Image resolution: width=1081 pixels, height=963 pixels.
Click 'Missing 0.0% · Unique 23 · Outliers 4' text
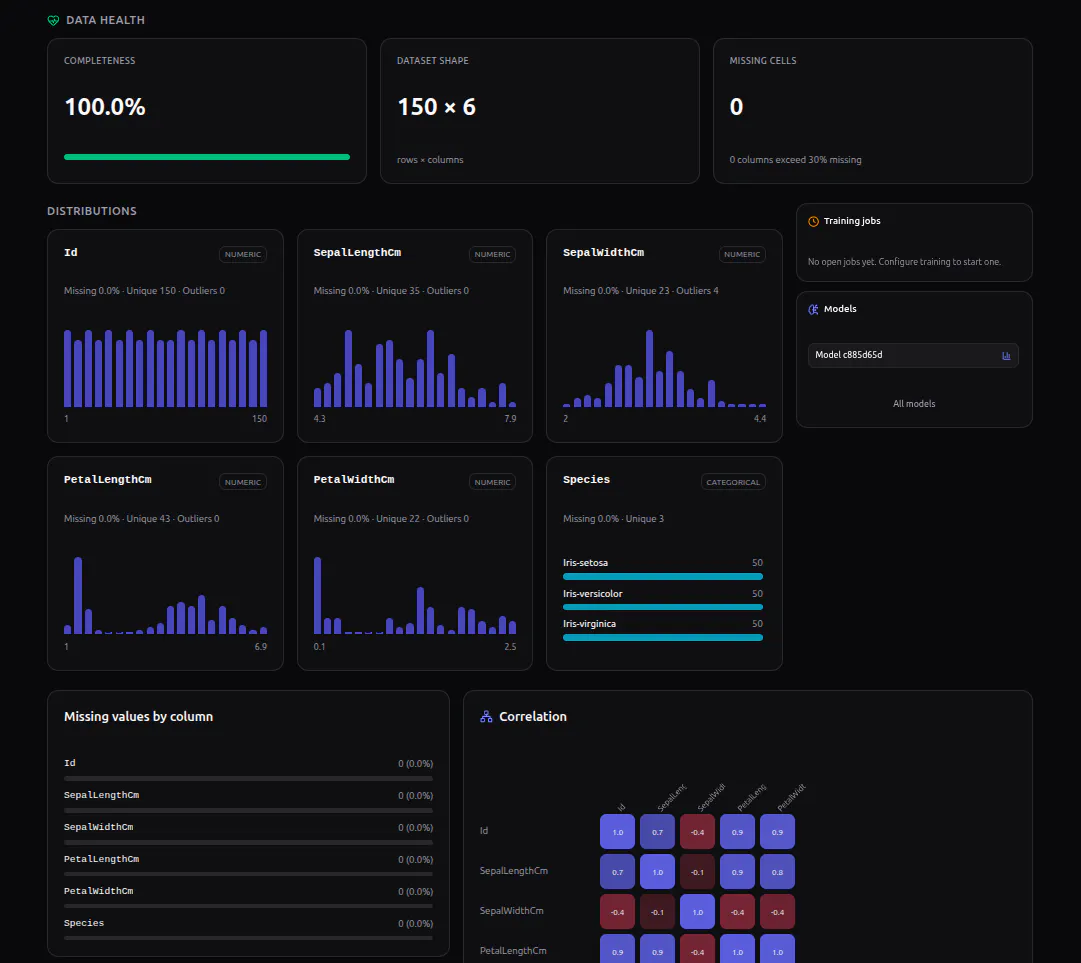640,291
